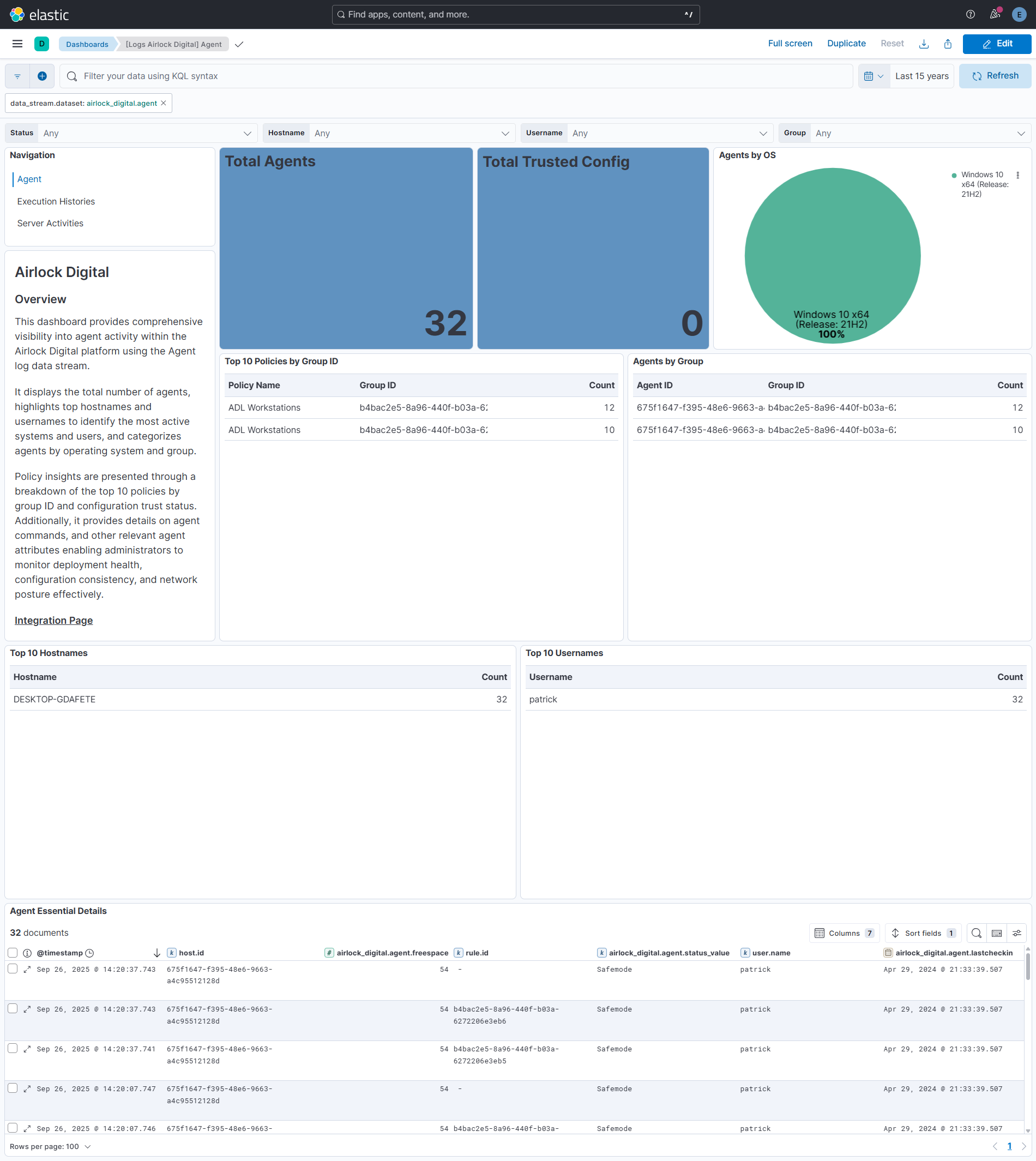This screenshot has height=1161, width=1036.
Task: Open Server Activities navigation item
Action: point(50,223)
